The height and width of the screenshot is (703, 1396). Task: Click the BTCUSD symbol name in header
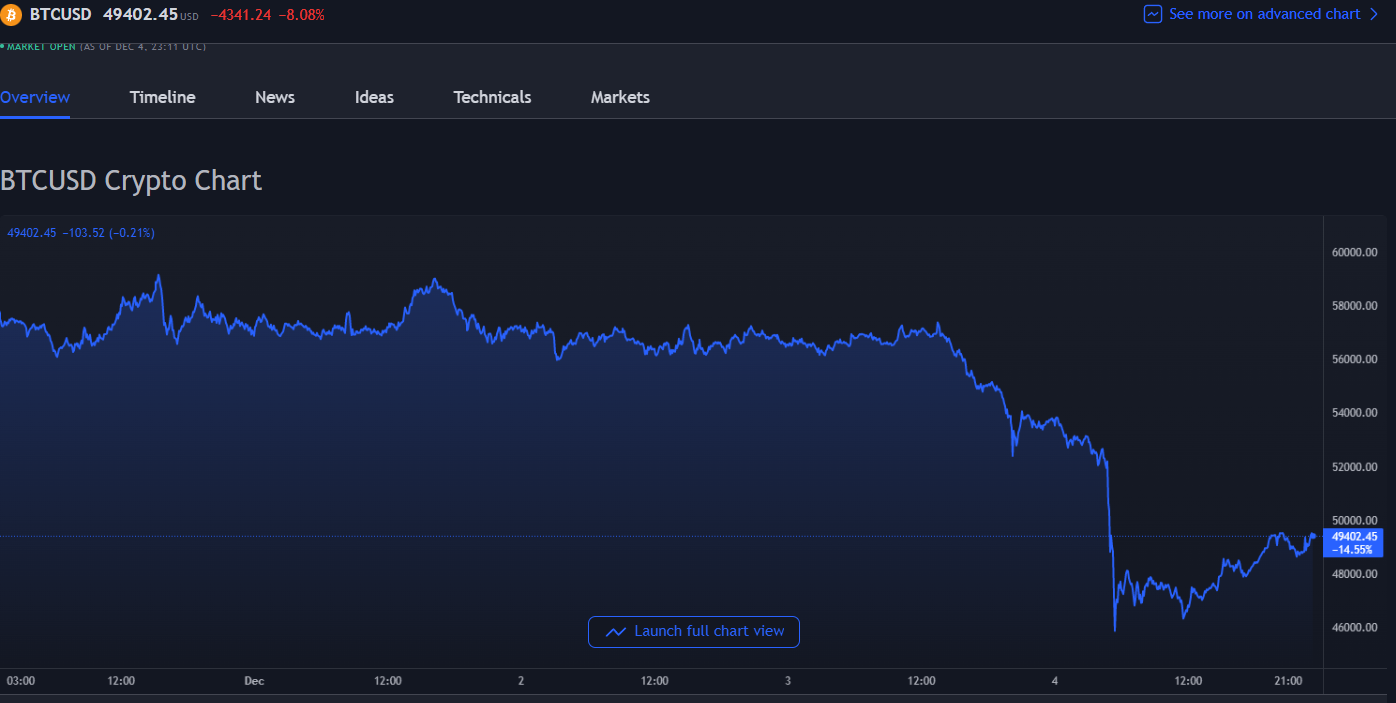pos(60,14)
